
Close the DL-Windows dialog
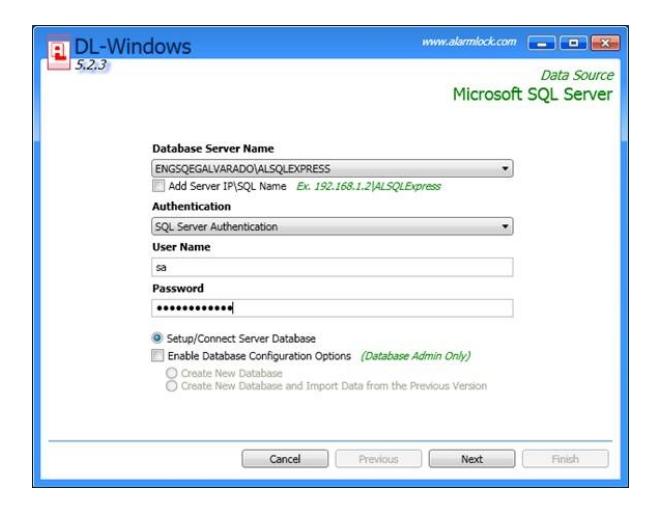coord(605,43)
